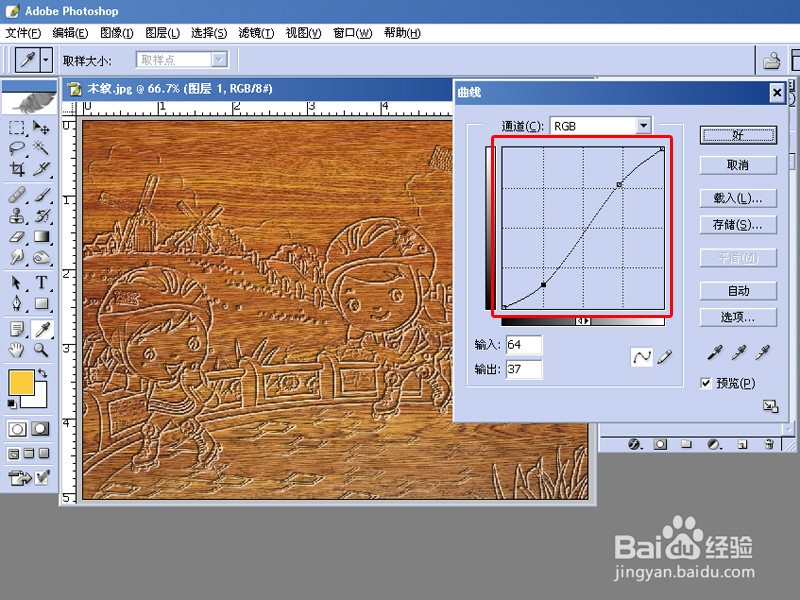The width and height of the screenshot is (800, 600).
Task: Click the 取消 cancel button
Action: click(738, 165)
